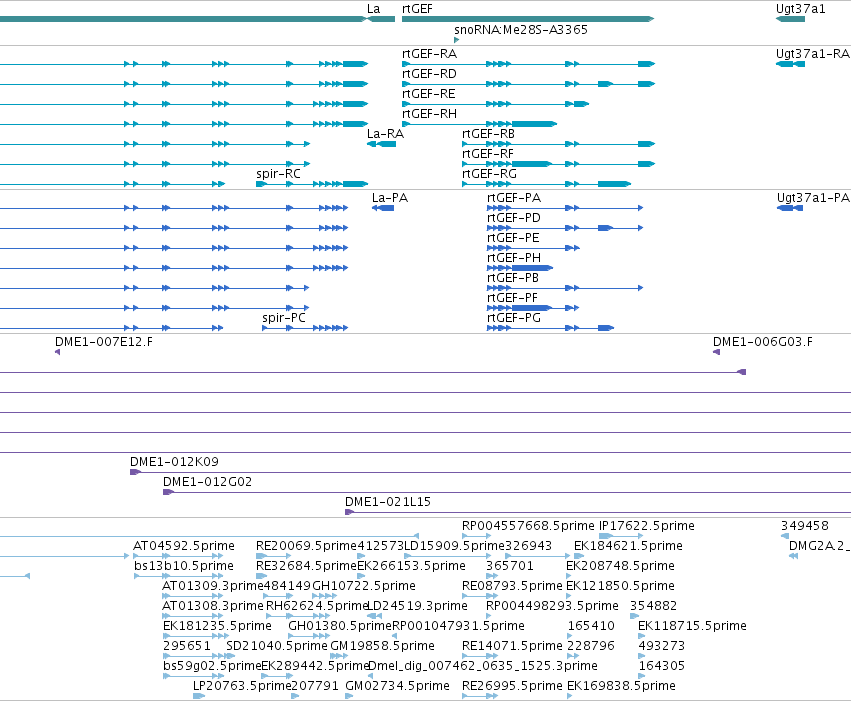Image resolution: width=851 pixels, height=701 pixels.
Task: Select the Ugt37a1-PA protein label
Action: [x=813, y=198]
